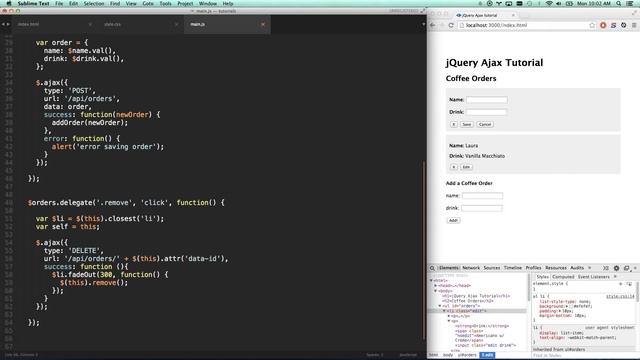
Task: Open macOS Spotlight search icon
Action: [619, 3]
